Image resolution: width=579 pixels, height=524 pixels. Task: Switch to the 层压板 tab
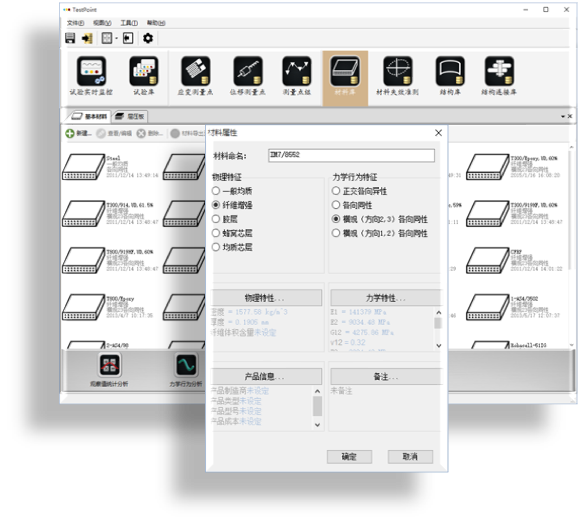(130, 116)
